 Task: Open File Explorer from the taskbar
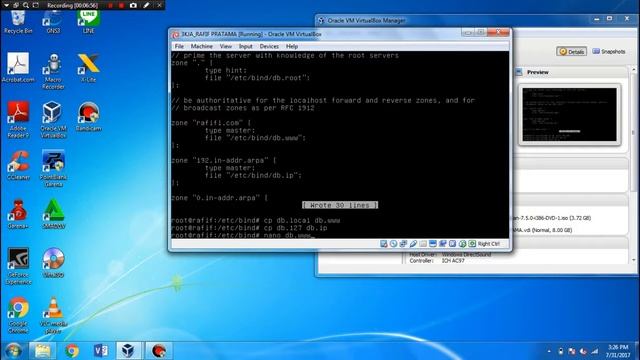click(42, 351)
